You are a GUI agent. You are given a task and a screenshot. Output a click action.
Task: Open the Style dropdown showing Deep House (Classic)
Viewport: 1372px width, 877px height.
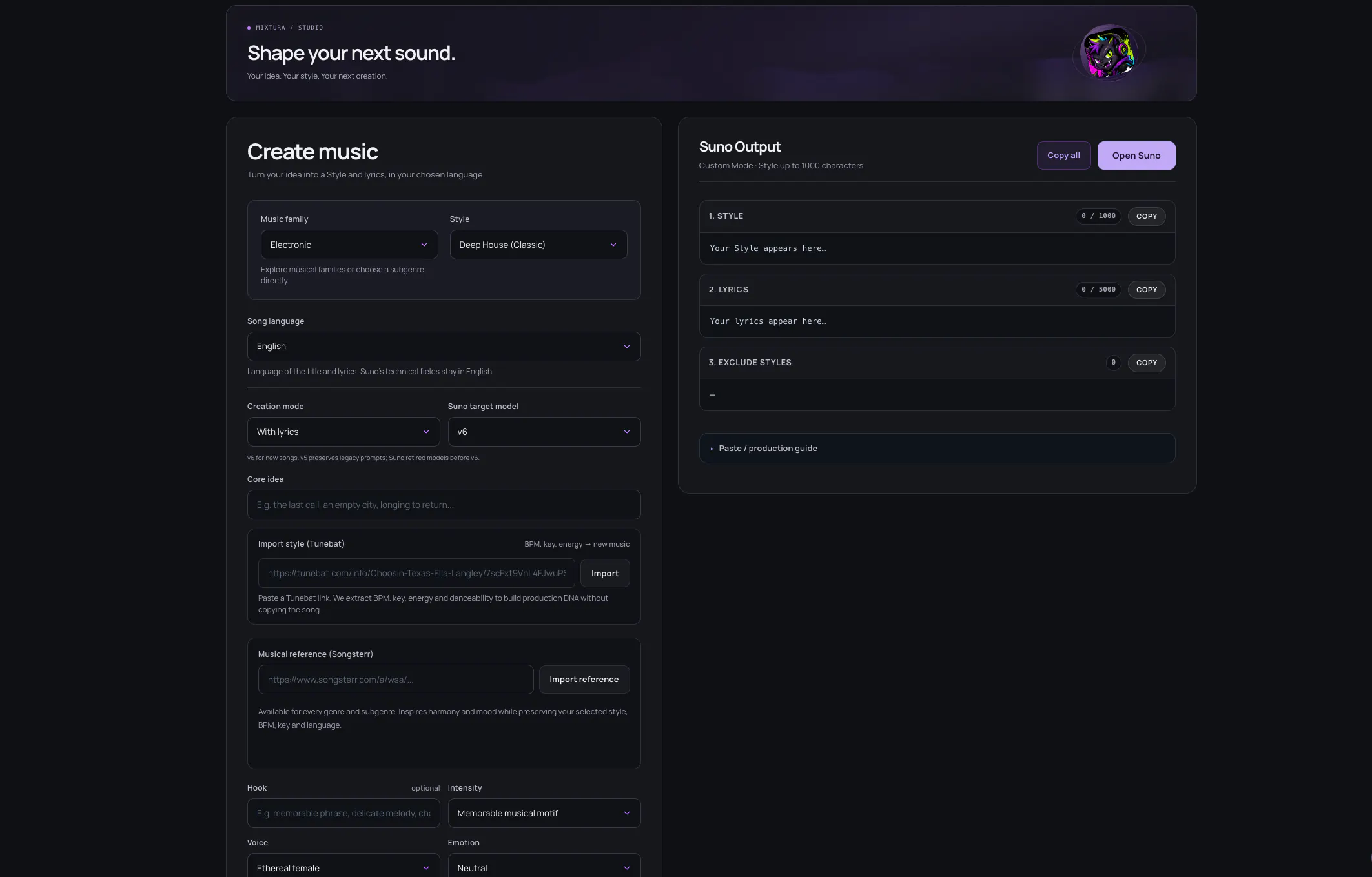[538, 245]
